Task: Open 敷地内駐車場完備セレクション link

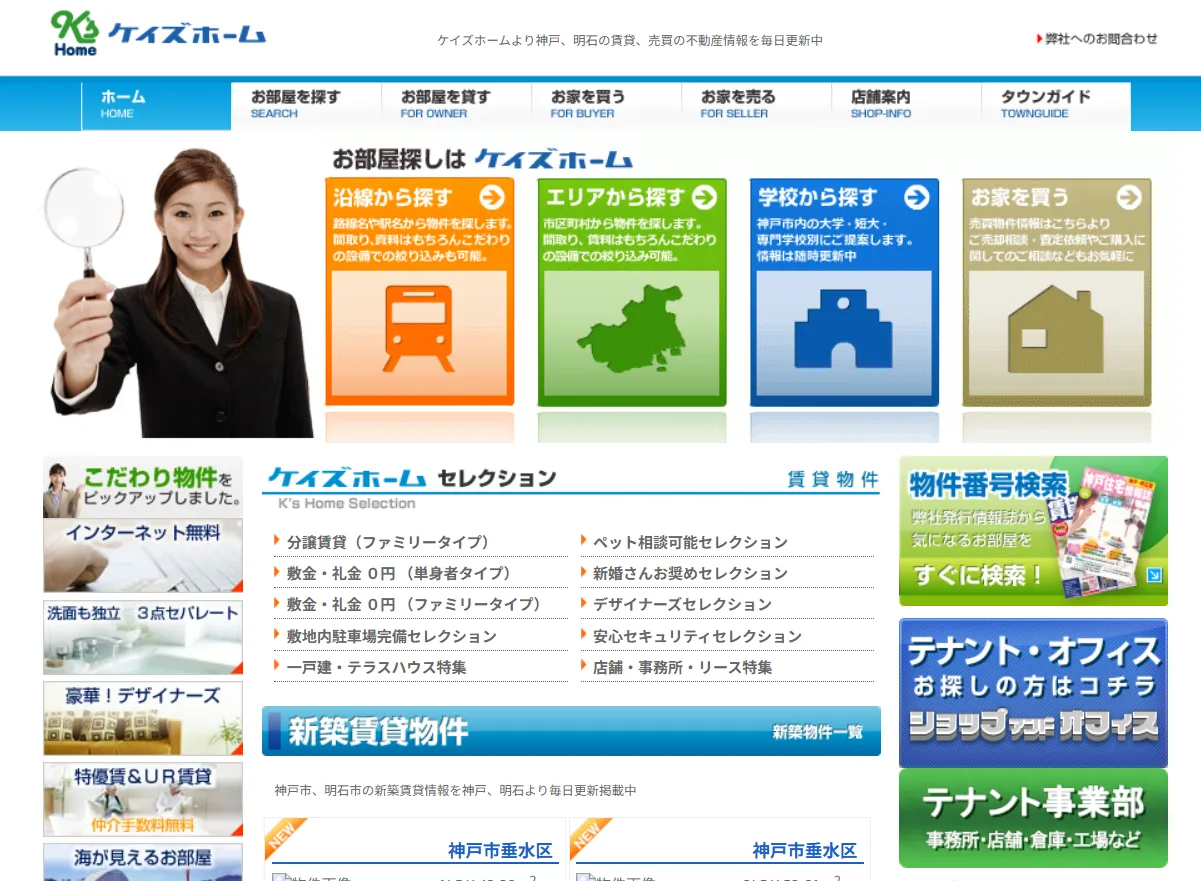Action: [392, 636]
